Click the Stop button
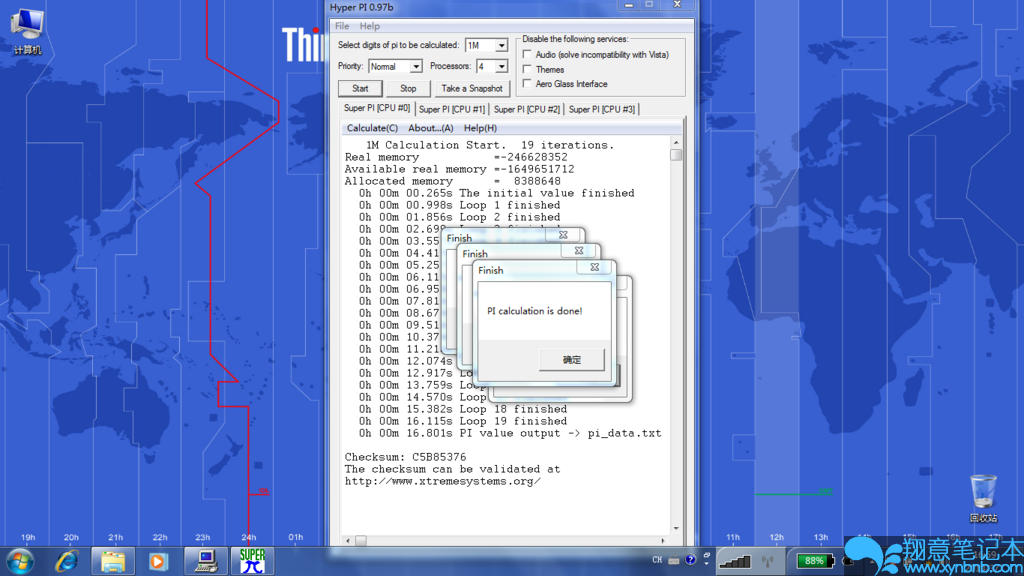The height and width of the screenshot is (576, 1024). (x=408, y=88)
